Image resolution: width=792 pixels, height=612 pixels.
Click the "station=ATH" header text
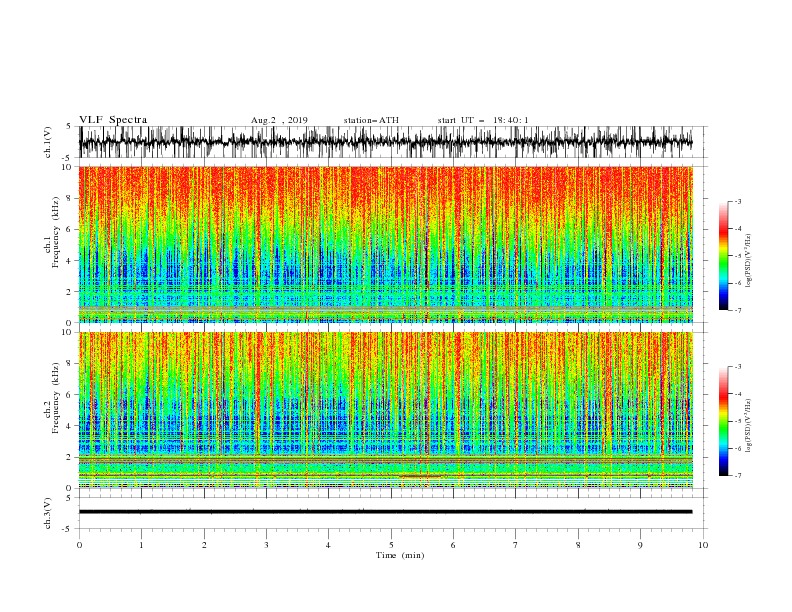(371, 120)
